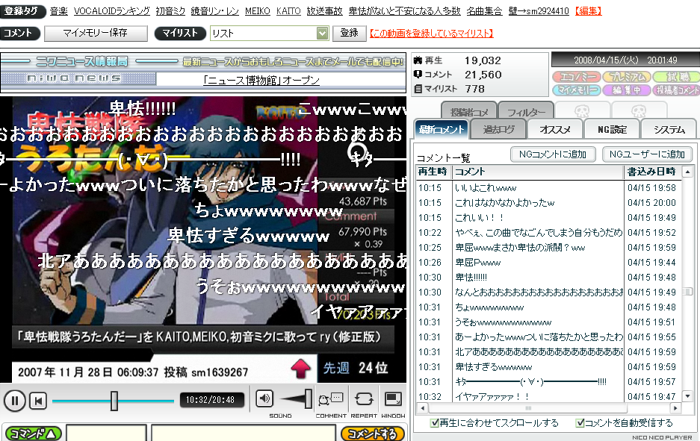
Task: Click the 投稿者コメント status badge
Action: 676,90
